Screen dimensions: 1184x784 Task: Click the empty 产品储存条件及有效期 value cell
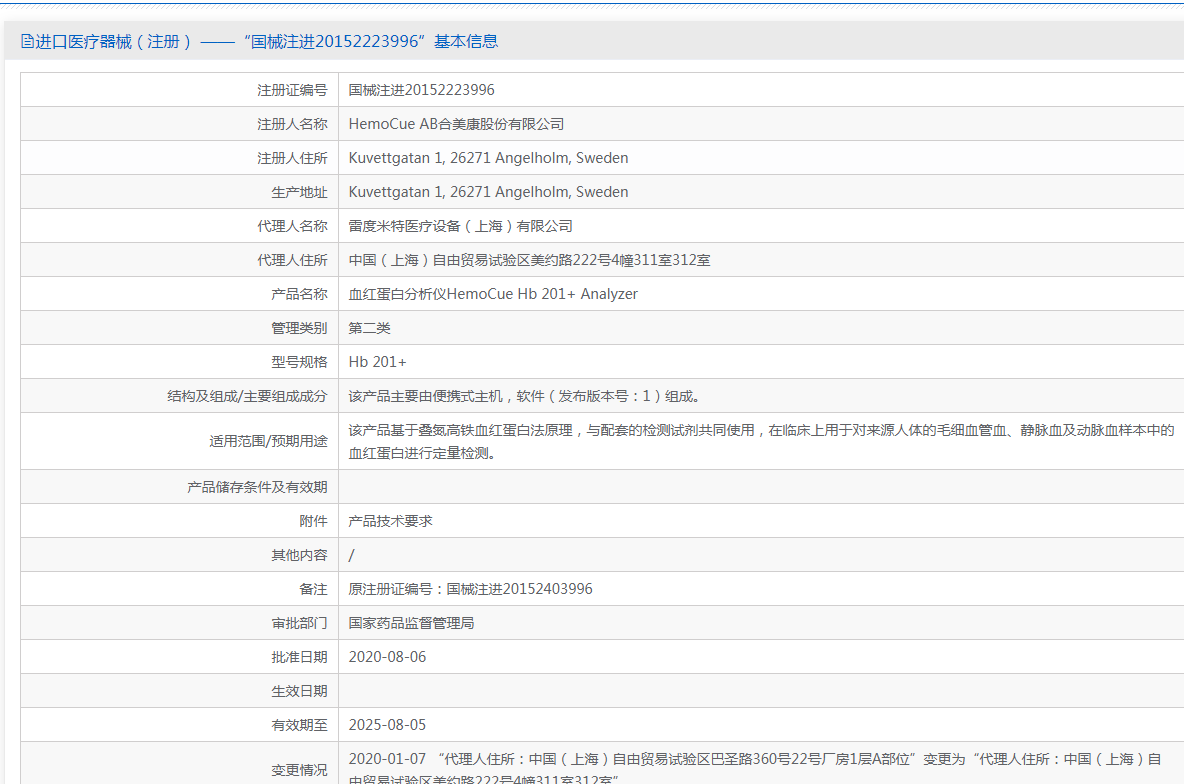pos(760,487)
